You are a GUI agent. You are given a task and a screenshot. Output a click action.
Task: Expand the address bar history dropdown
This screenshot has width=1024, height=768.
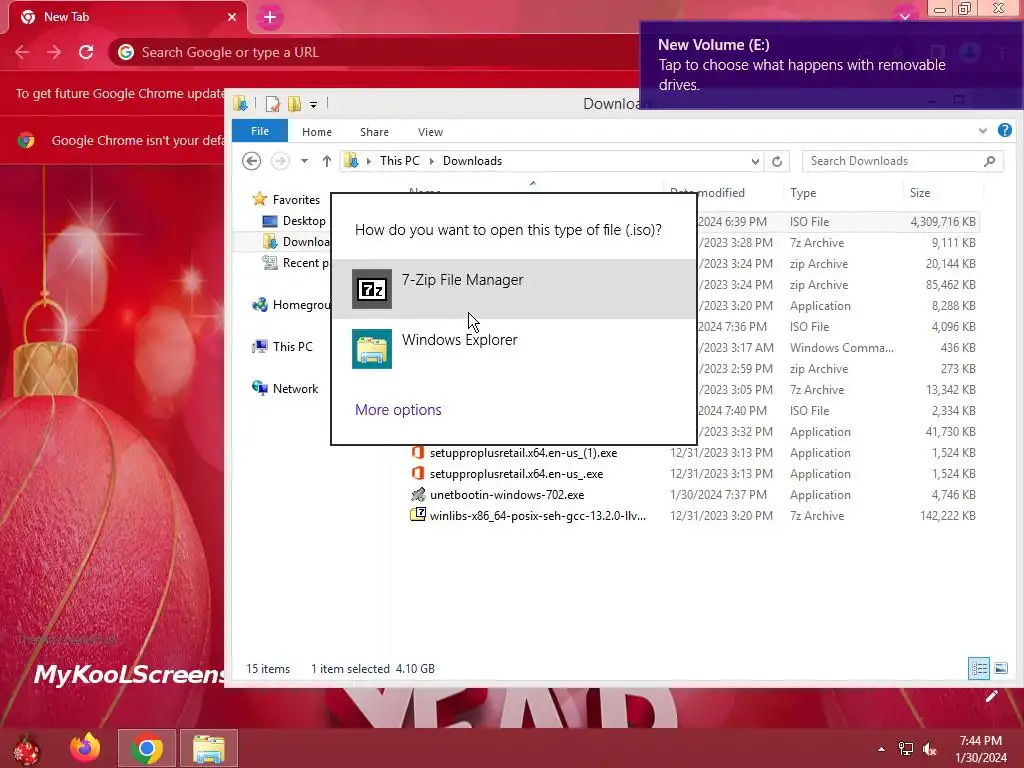point(755,161)
